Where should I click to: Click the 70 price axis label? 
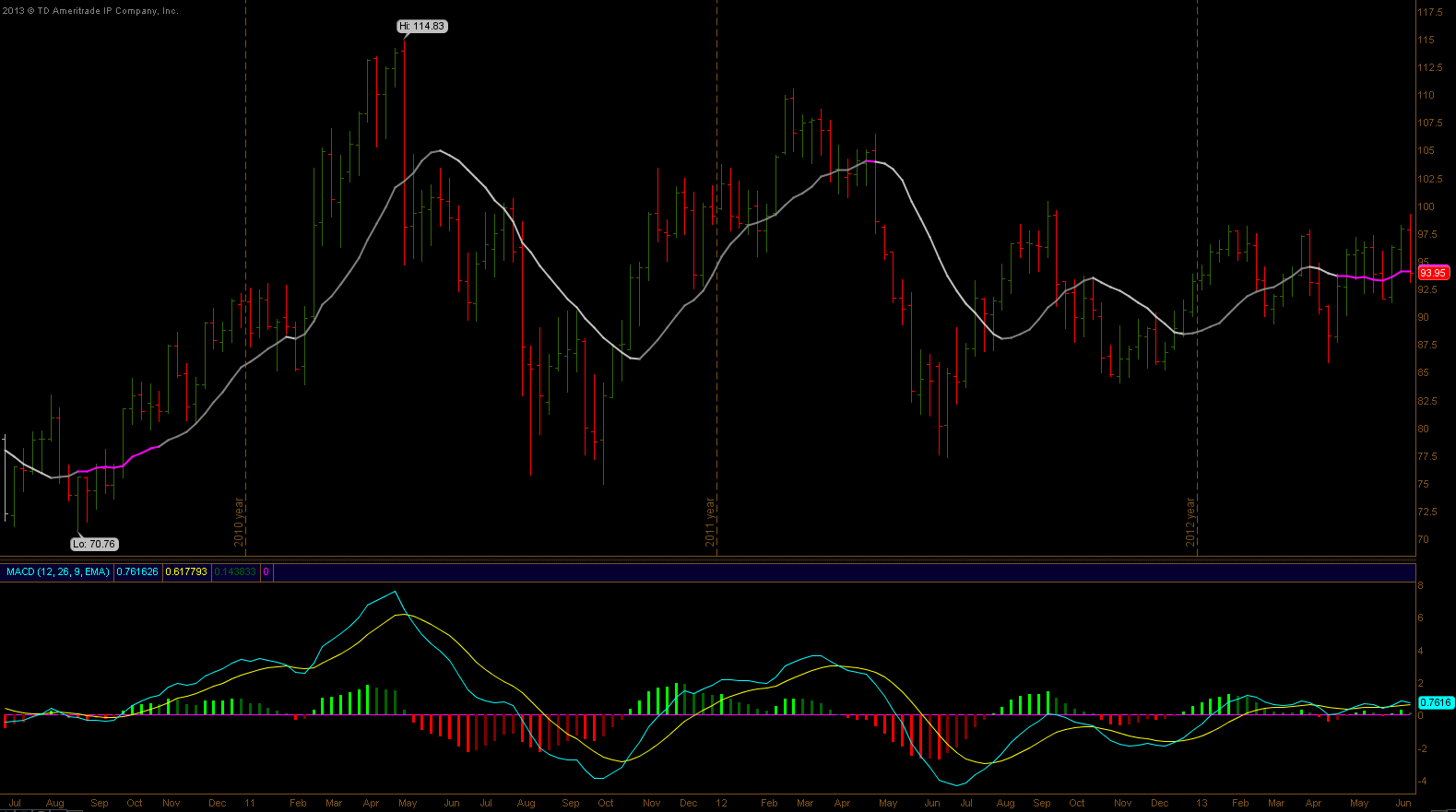(x=1424, y=539)
